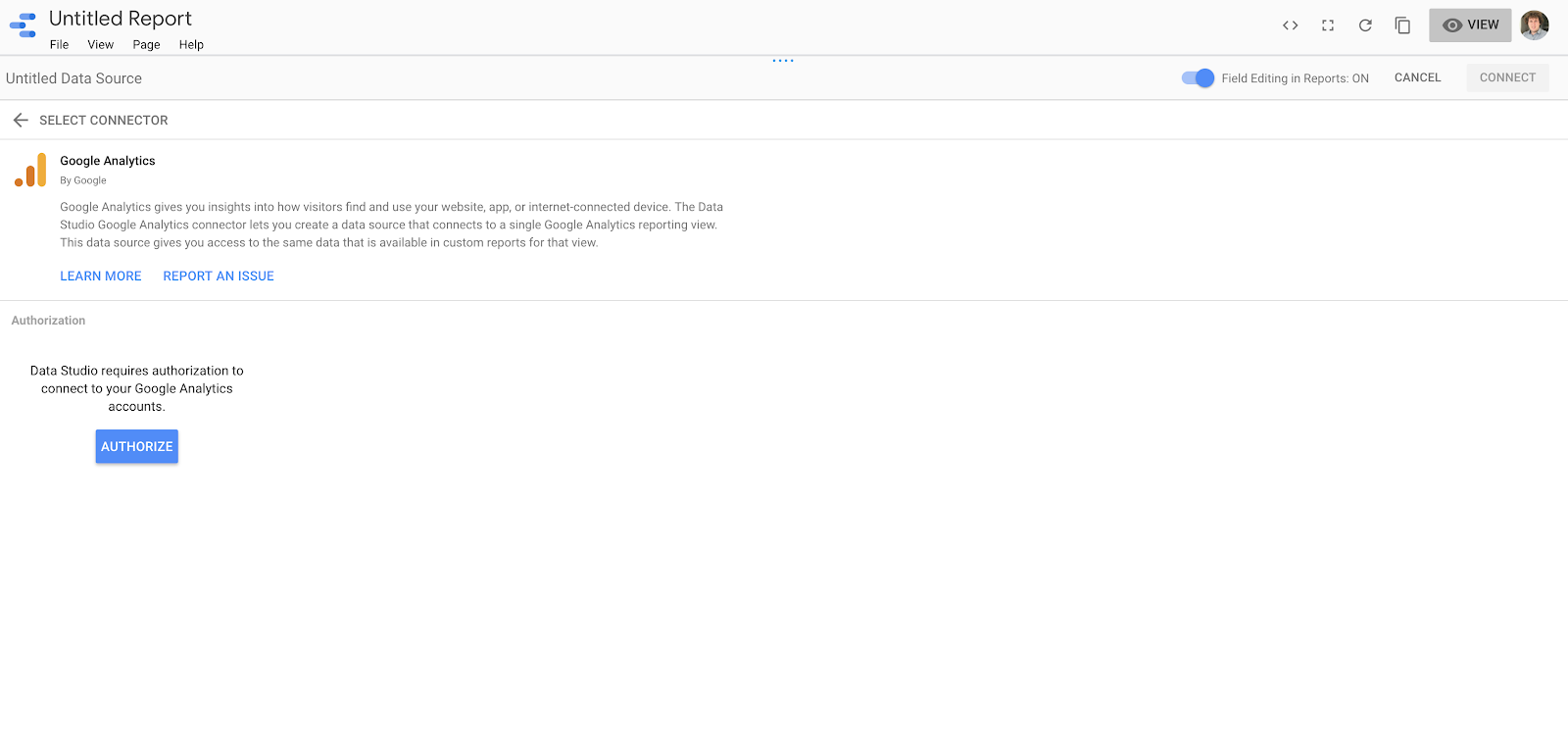
Task: Click the Google Analytics connector logo
Action: point(30,170)
